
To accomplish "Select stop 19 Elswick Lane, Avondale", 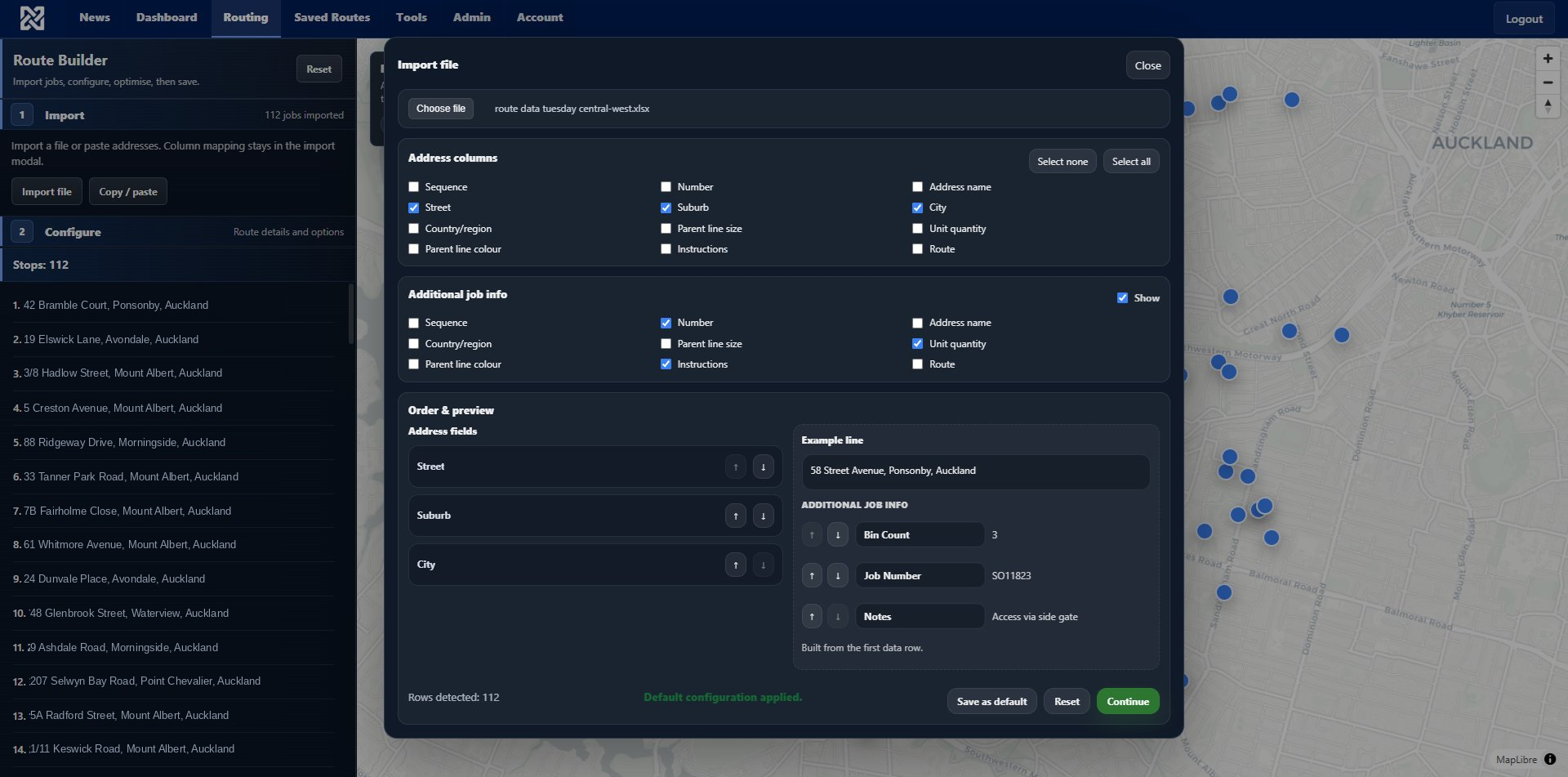I will 173,340.
